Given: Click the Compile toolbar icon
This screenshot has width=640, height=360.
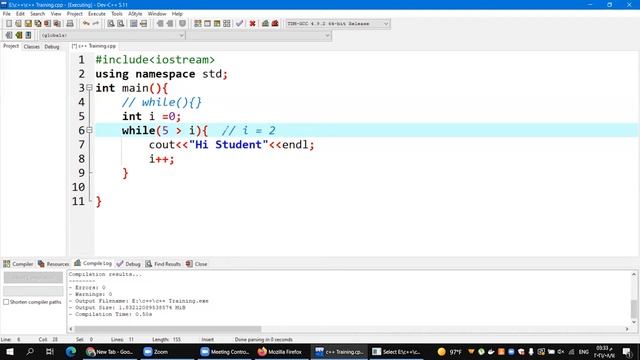Looking at the screenshot, I should (x=198, y=24).
